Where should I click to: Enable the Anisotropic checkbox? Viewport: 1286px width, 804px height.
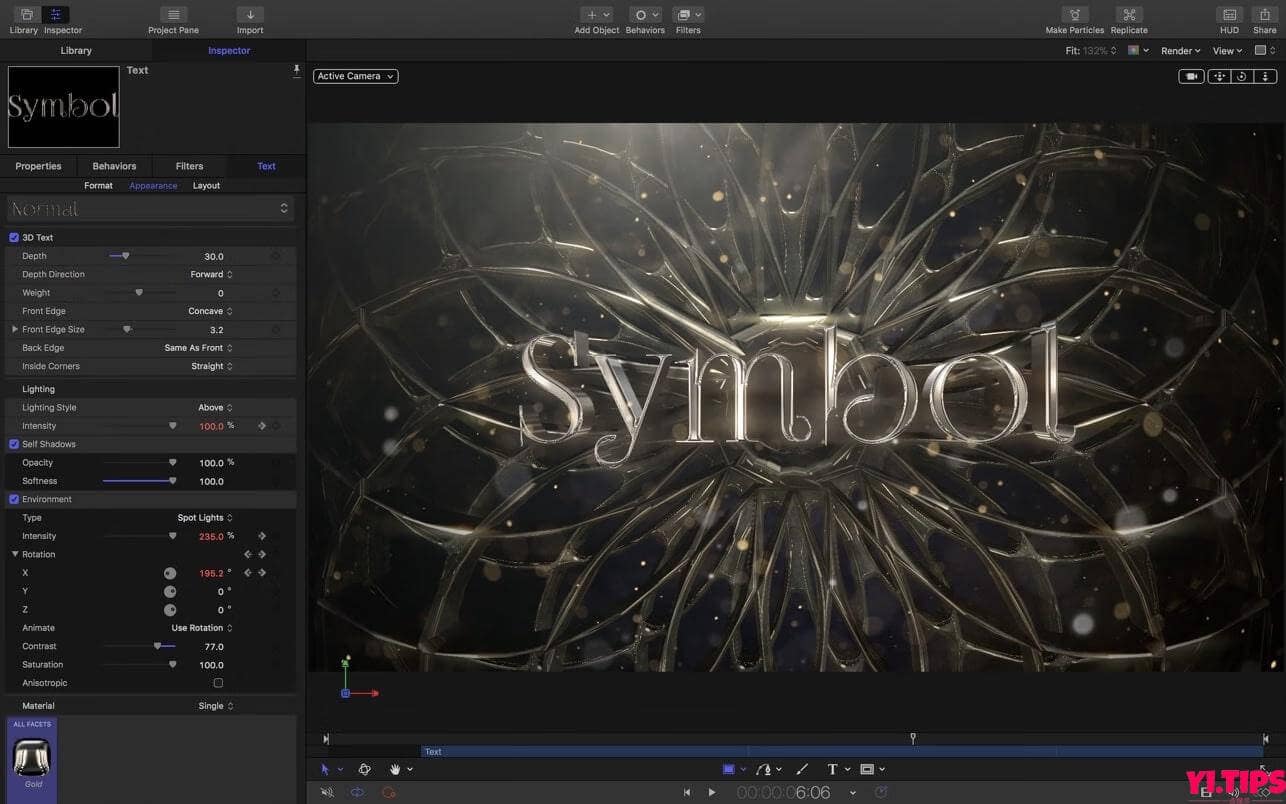click(x=216, y=682)
